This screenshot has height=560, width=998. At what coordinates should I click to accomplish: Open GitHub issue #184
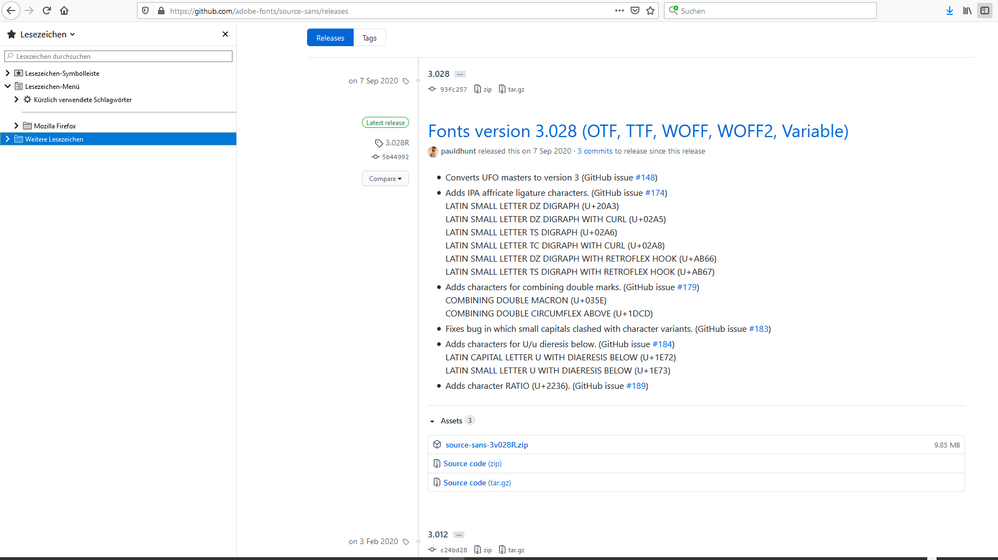(662, 344)
